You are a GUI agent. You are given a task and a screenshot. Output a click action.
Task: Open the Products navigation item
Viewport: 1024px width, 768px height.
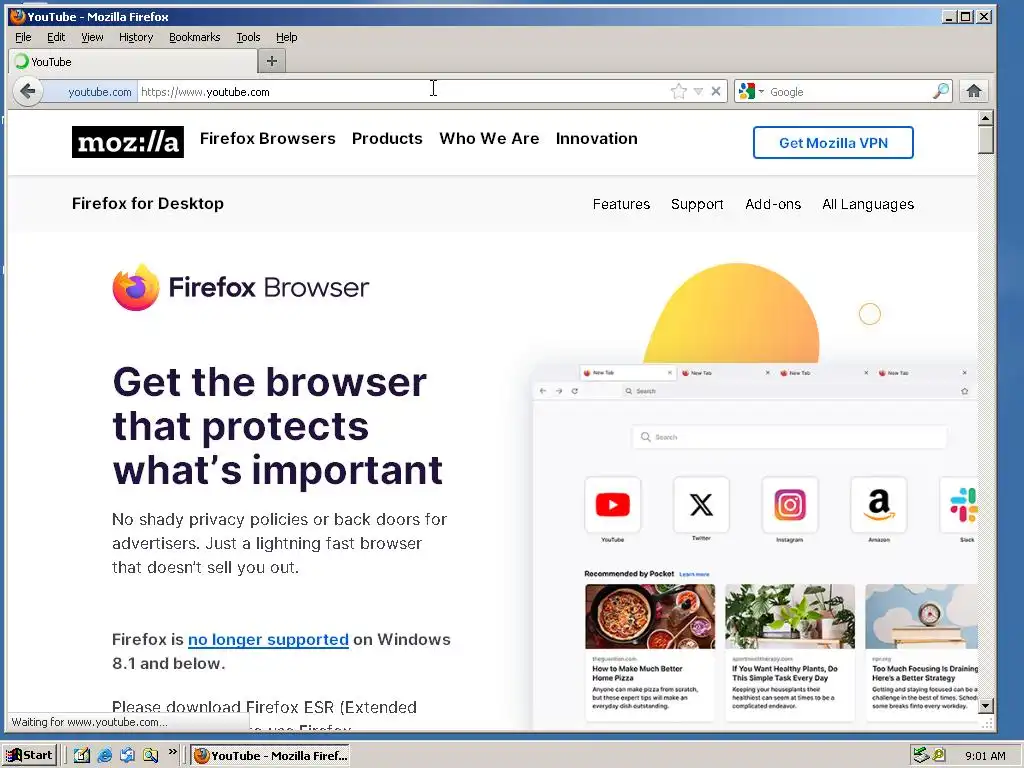coord(387,138)
